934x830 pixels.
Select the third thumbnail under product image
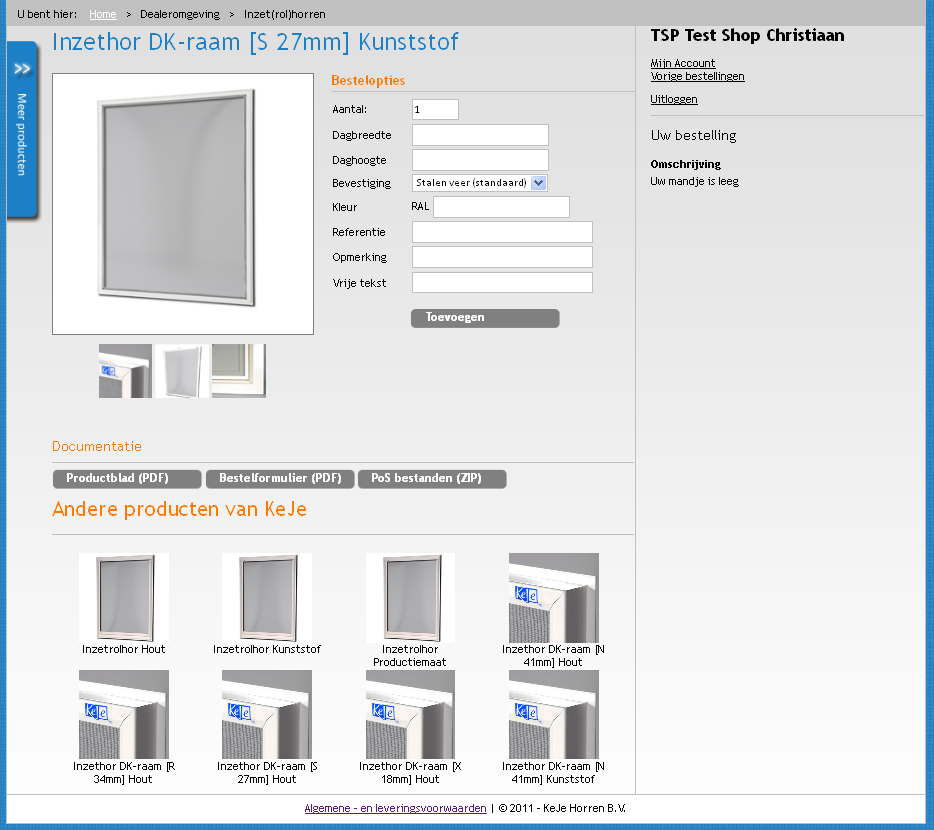pyautogui.click(x=239, y=371)
